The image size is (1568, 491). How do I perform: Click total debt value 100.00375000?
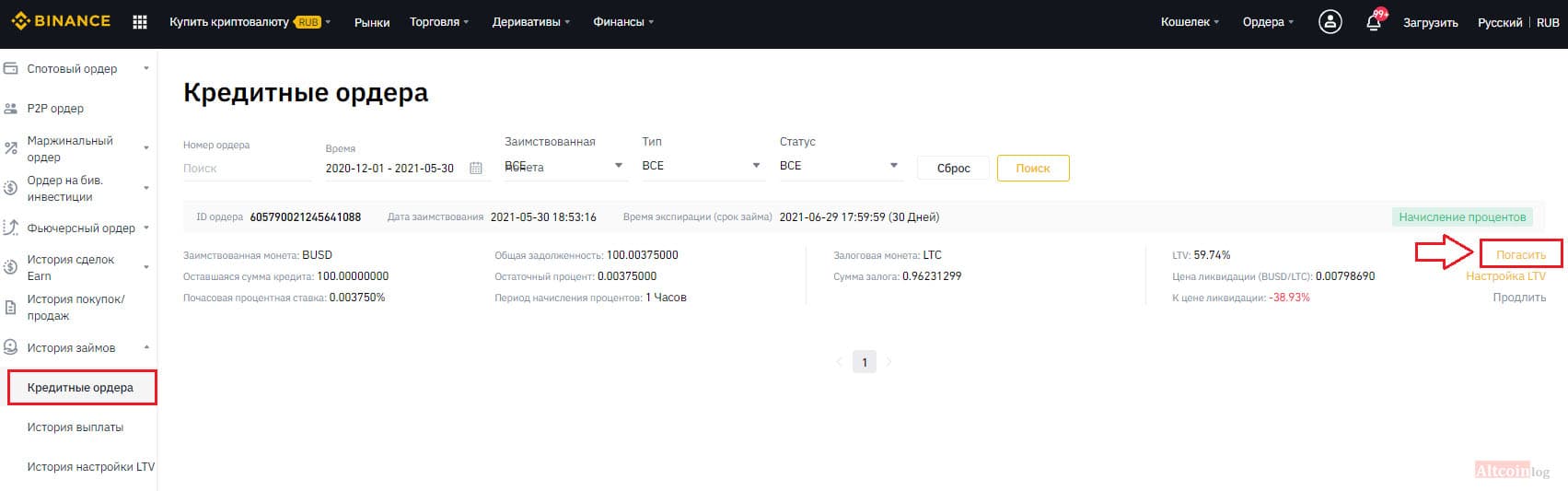tap(642, 255)
